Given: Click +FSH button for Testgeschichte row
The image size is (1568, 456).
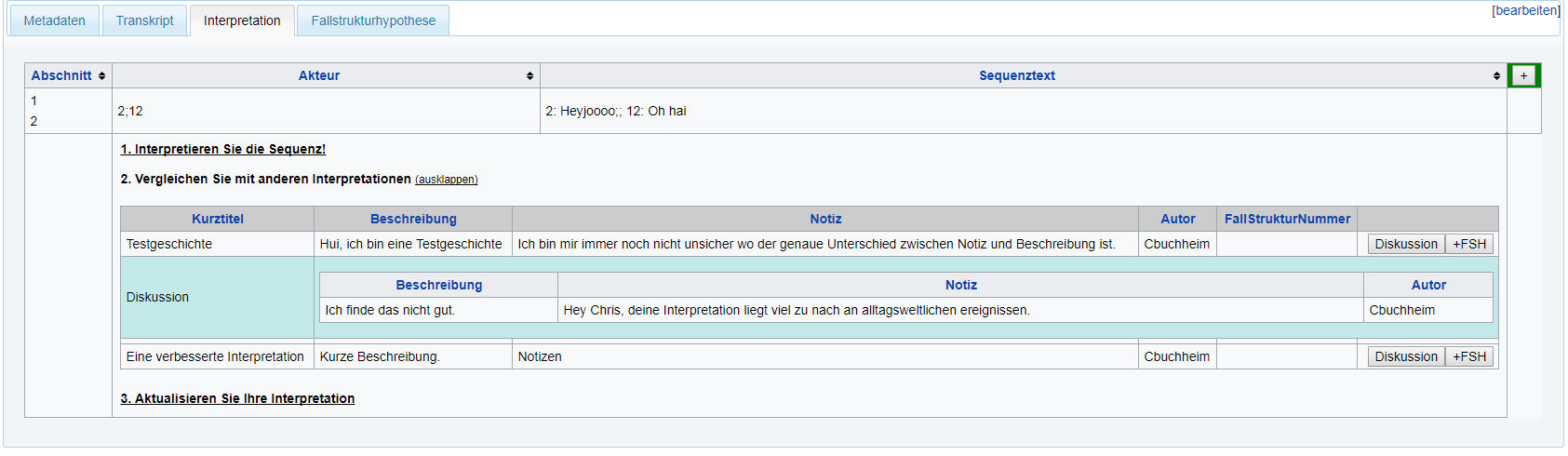Looking at the screenshot, I should click(1468, 244).
